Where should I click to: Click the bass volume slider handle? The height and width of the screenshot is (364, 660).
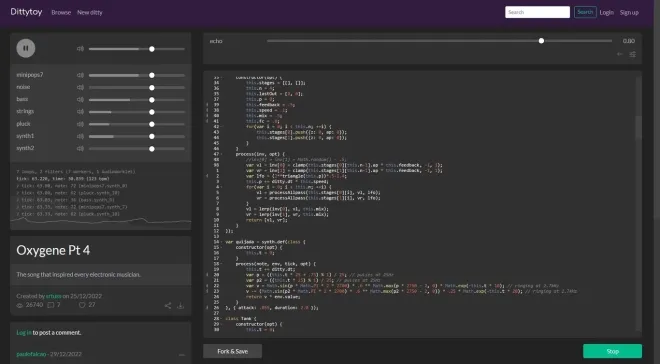pyautogui.click(x=152, y=100)
